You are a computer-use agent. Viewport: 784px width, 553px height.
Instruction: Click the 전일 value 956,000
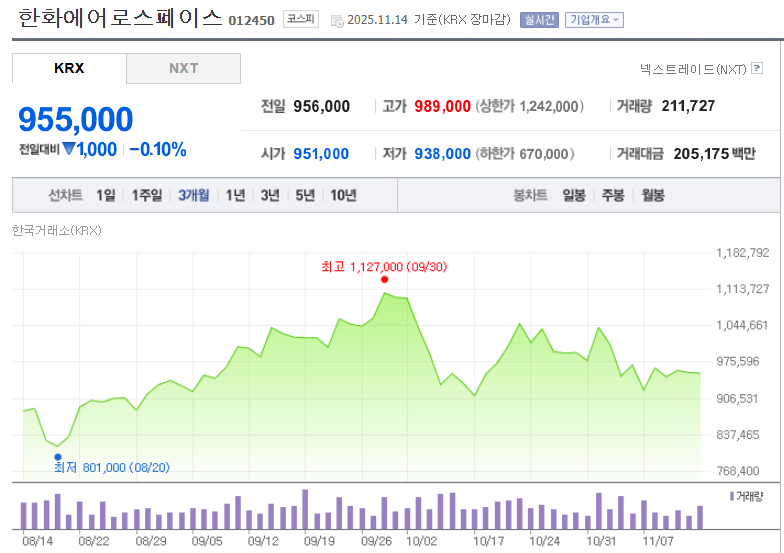pos(322,106)
